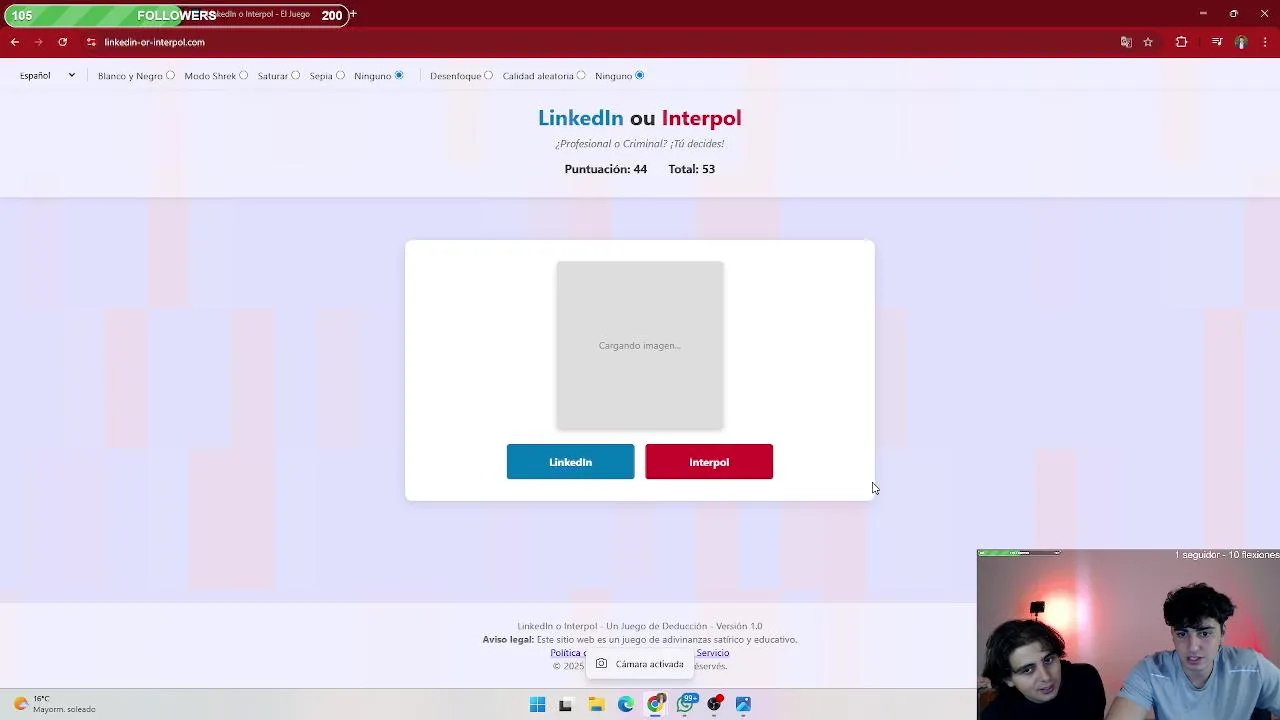1280x720 pixels.
Task: Open the Servicio terms link in footer
Action: pos(712,653)
